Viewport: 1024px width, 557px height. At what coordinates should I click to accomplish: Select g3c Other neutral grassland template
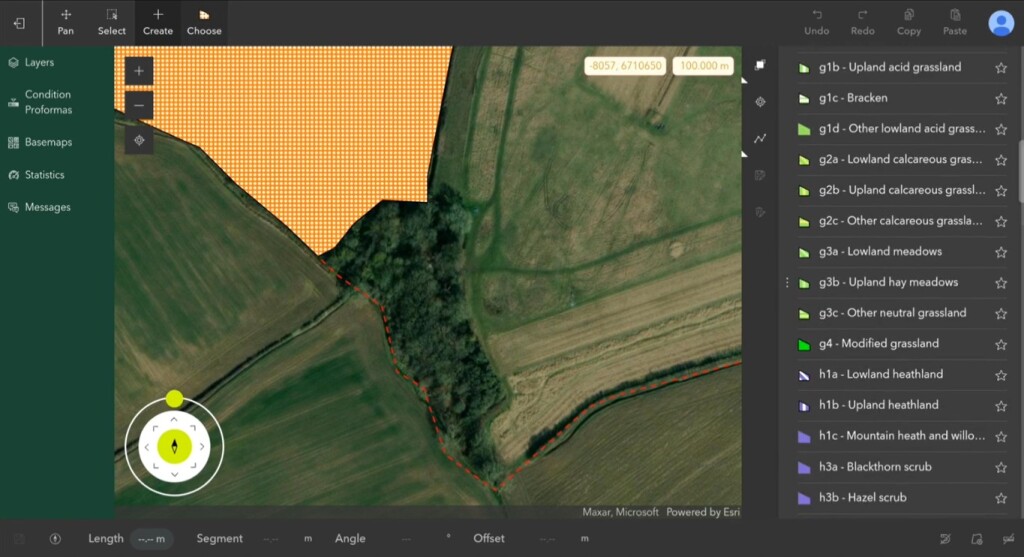point(892,313)
